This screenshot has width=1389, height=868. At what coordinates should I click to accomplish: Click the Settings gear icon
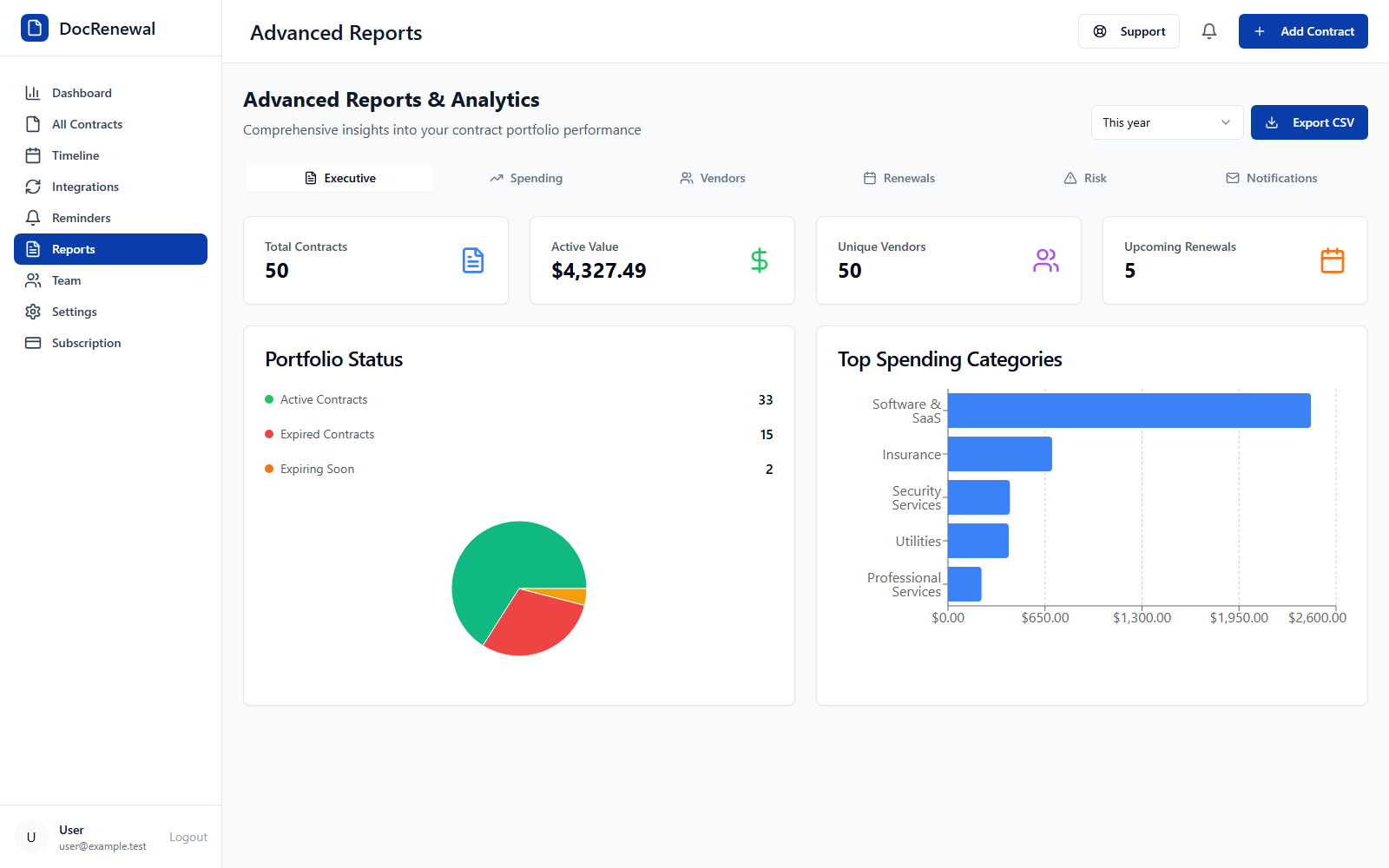click(33, 312)
